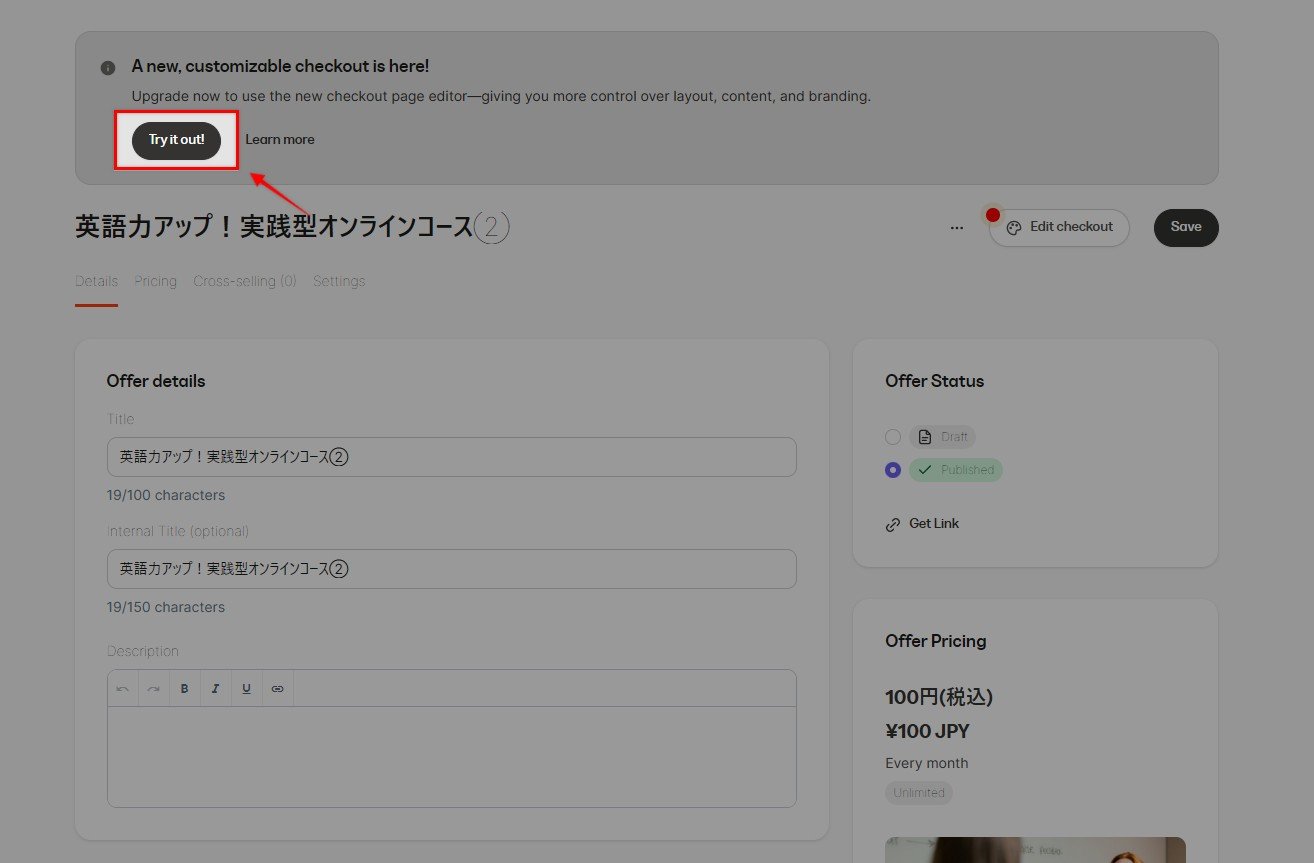The image size is (1314, 863).
Task: Open the Cross-selling (0) tab
Action: click(x=245, y=281)
